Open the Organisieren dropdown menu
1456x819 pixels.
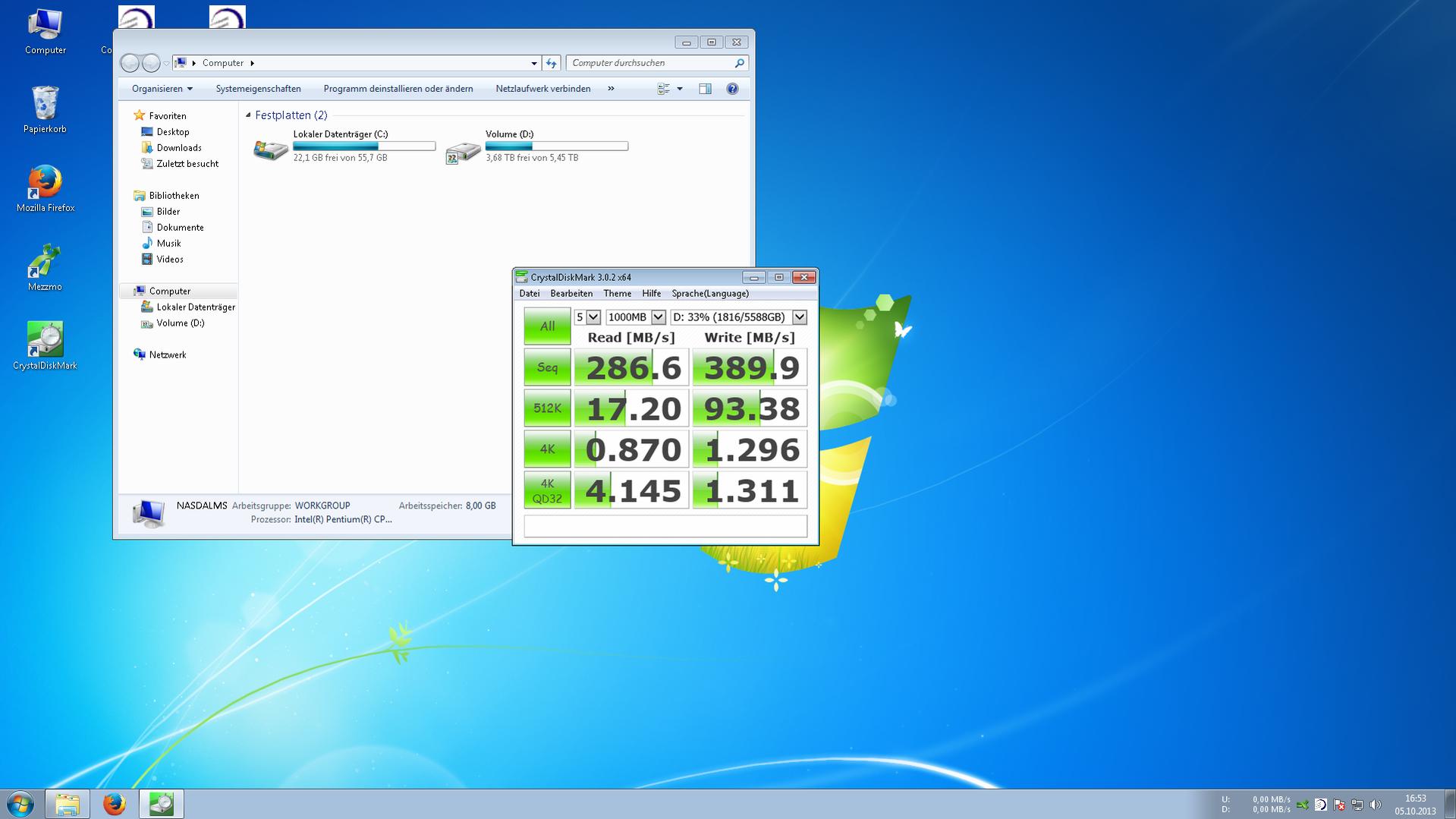(x=162, y=89)
